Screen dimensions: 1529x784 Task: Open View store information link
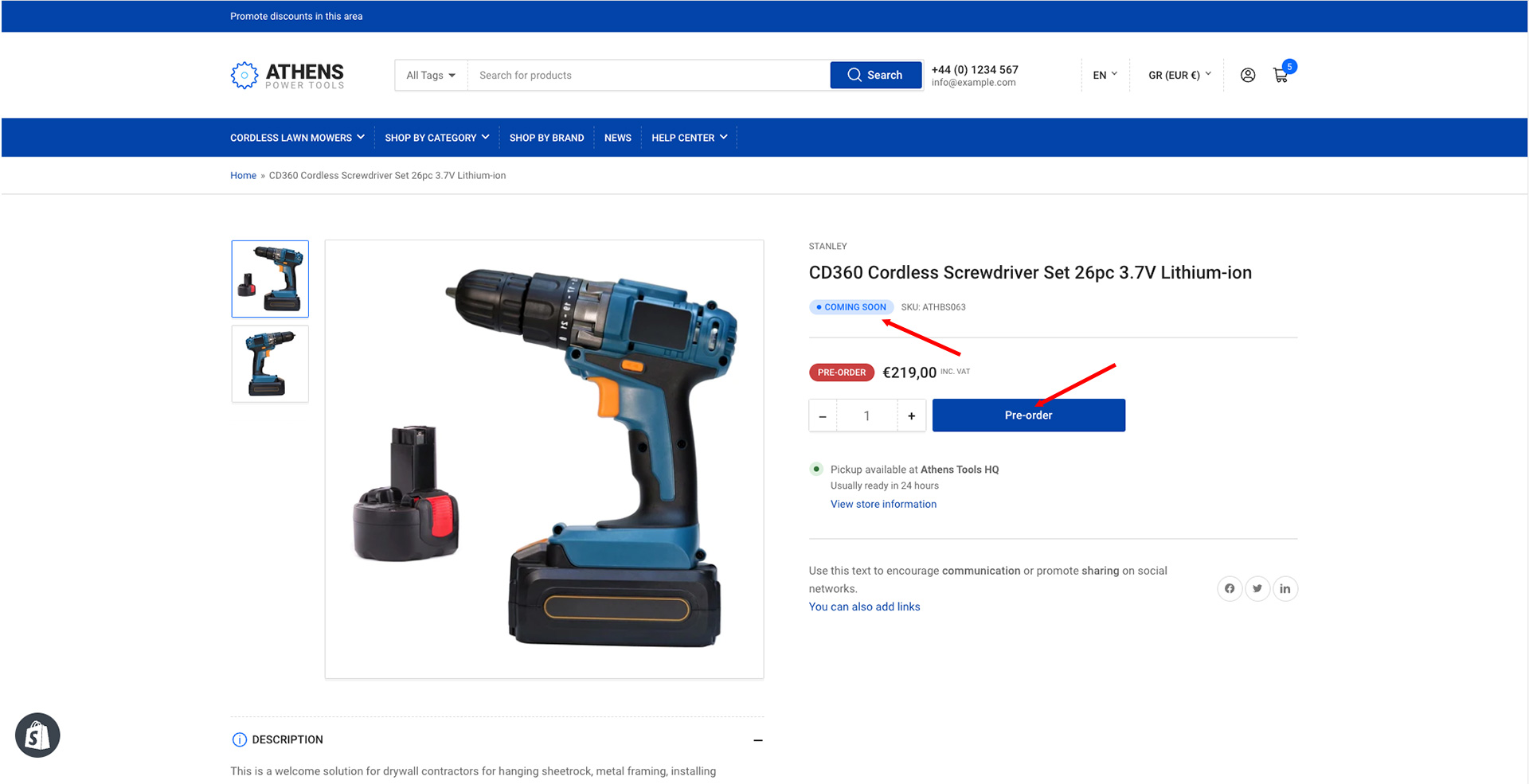(883, 504)
